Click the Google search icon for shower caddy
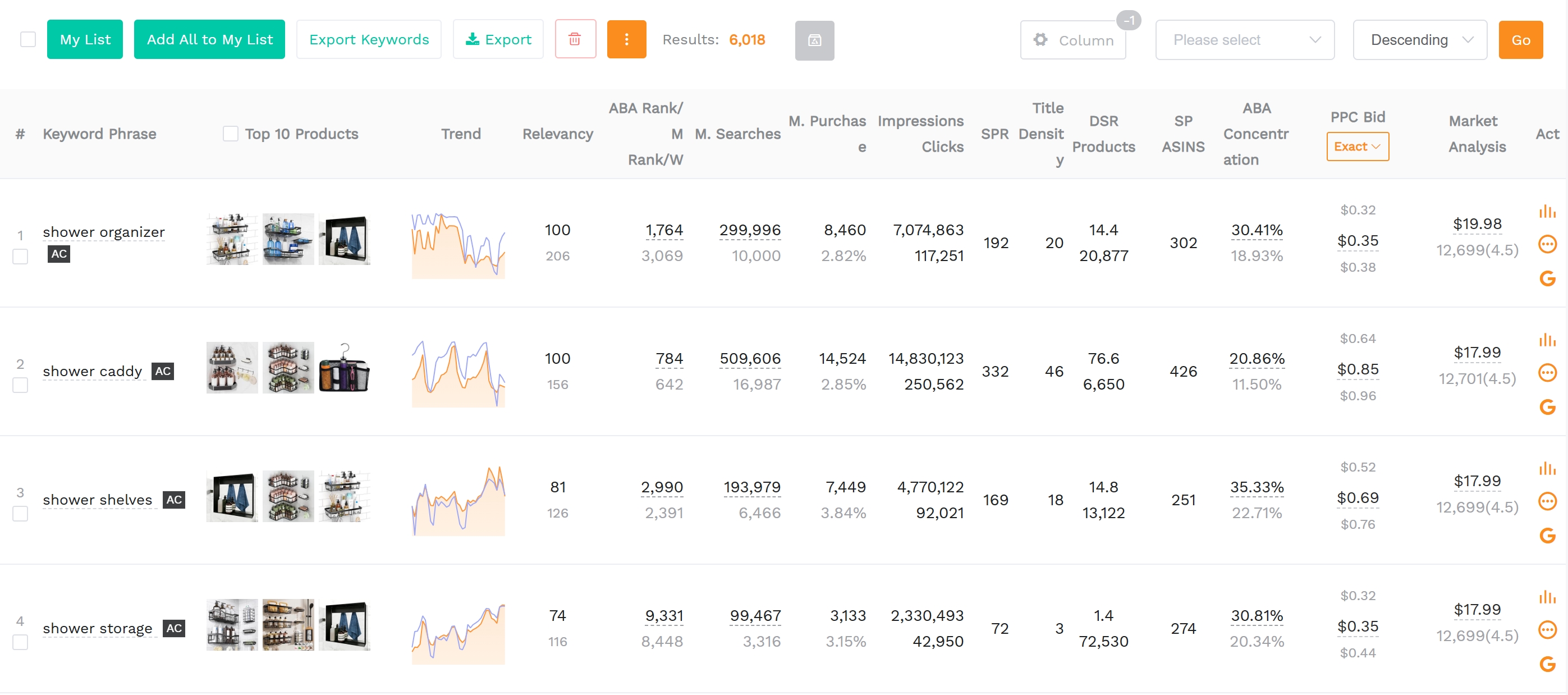Image resolution: width=1568 pixels, height=695 pixels. tap(1548, 408)
